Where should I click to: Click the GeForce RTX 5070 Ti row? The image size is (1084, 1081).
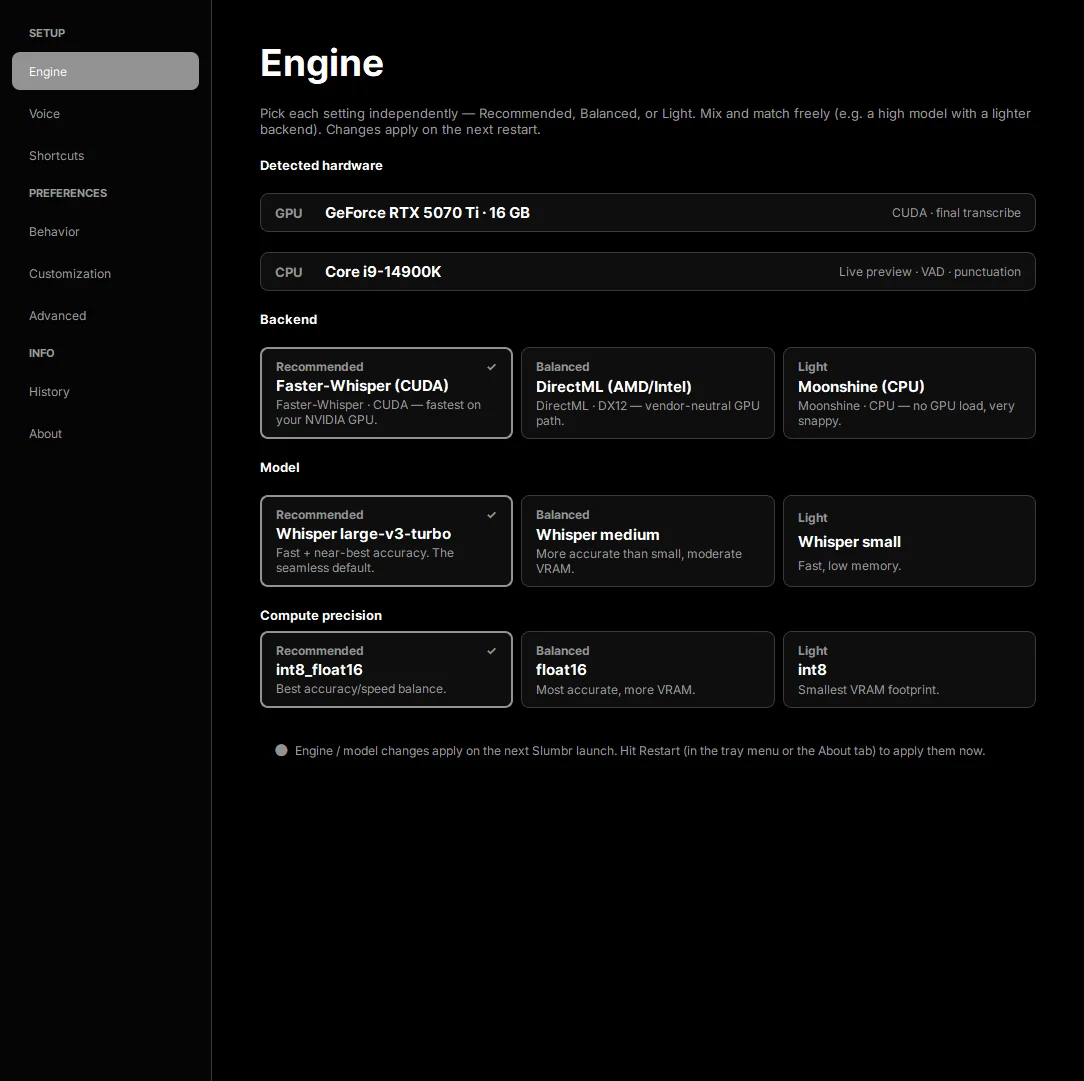coord(648,212)
